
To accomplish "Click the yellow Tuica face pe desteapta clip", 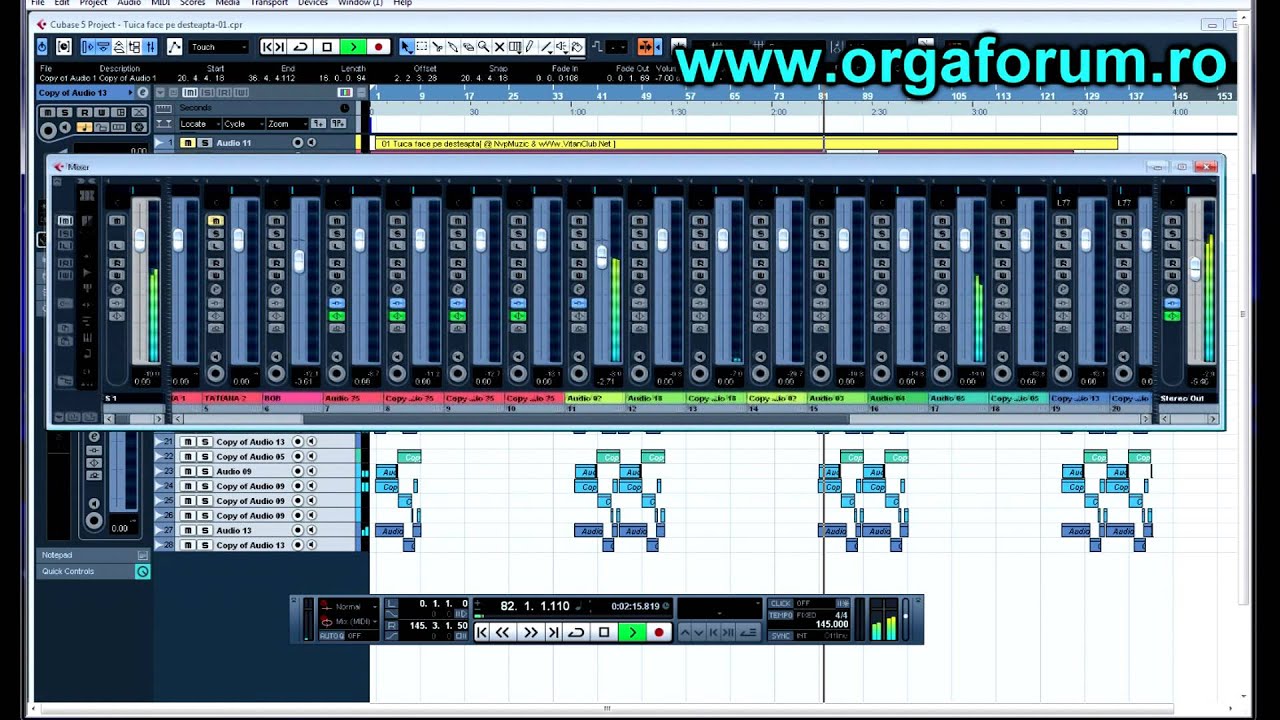I will 746,144.
